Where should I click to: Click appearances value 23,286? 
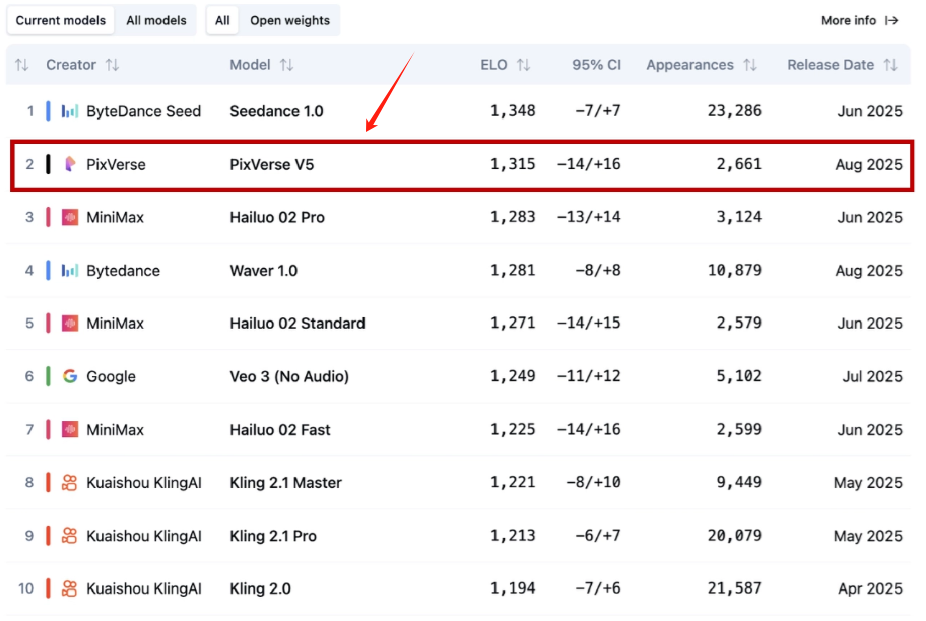[735, 111]
